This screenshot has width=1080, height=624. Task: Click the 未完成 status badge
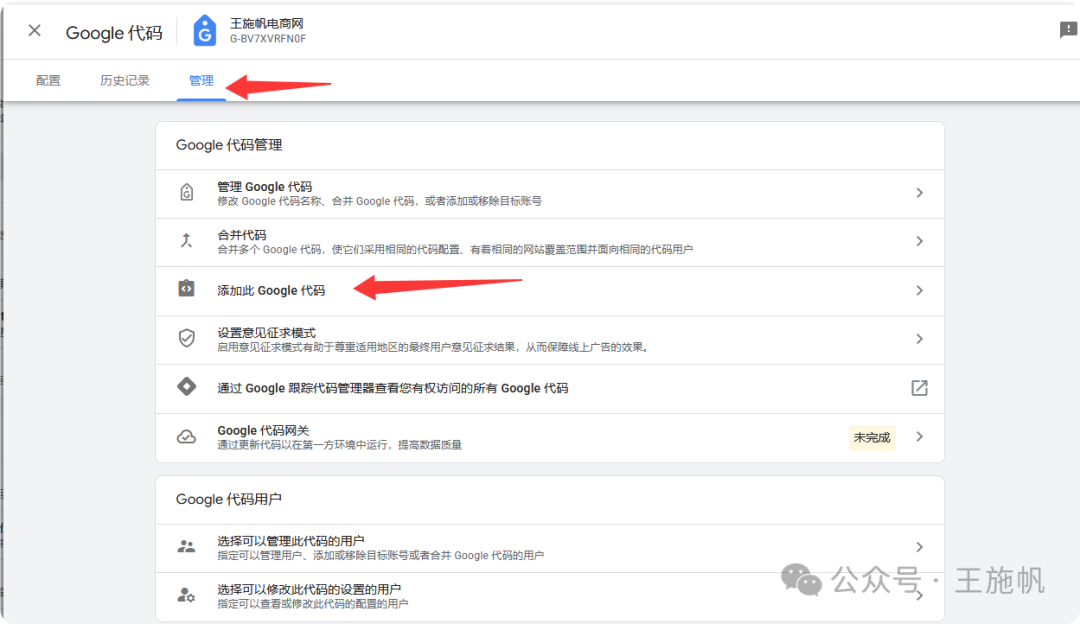tap(872, 437)
